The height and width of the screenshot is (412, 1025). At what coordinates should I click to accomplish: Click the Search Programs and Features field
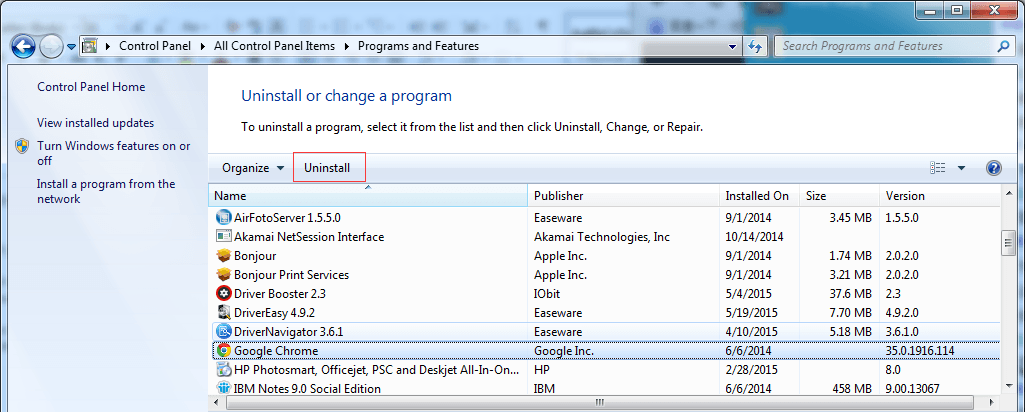885,46
